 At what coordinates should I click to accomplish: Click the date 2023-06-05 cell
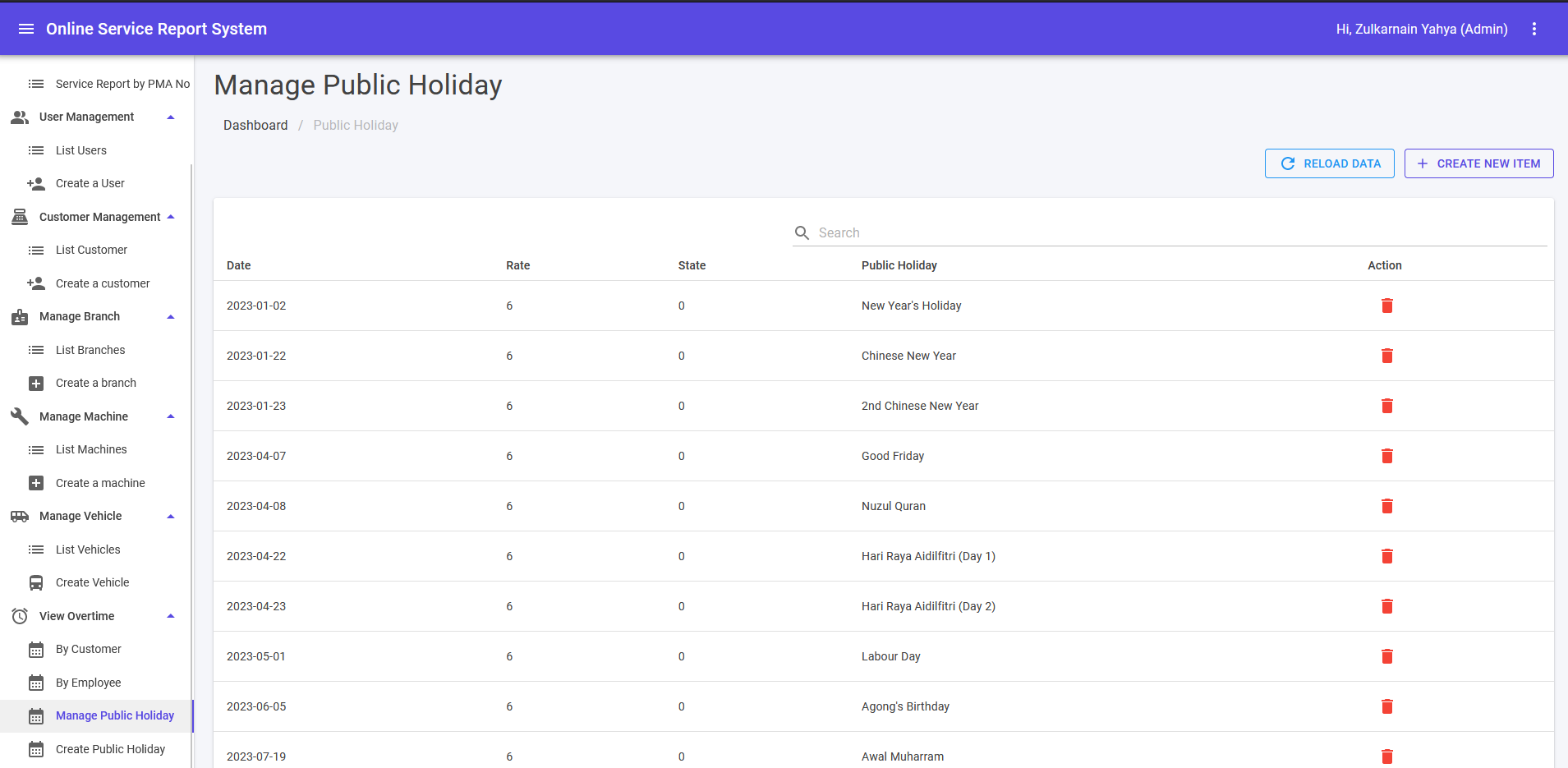pyautogui.click(x=256, y=706)
